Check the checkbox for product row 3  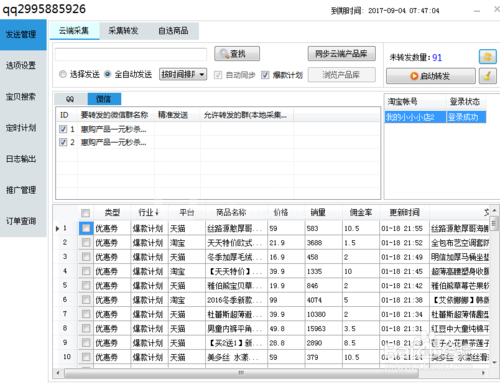86,257
